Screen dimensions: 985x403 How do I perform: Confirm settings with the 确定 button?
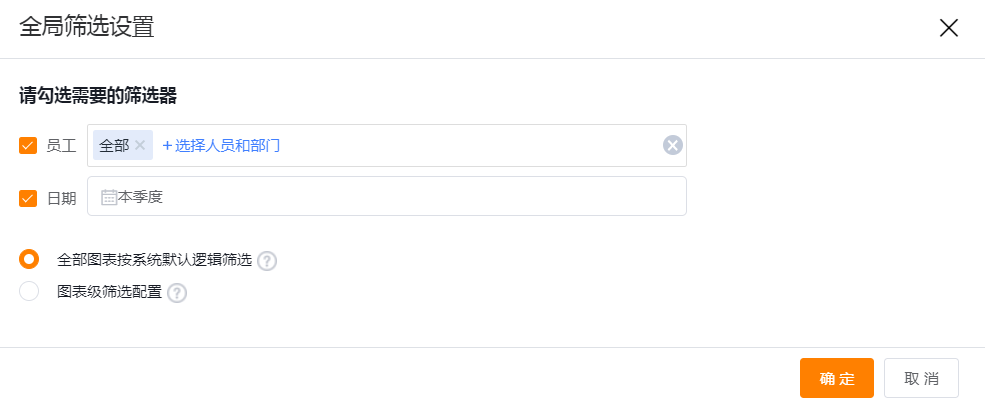click(x=837, y=378)
